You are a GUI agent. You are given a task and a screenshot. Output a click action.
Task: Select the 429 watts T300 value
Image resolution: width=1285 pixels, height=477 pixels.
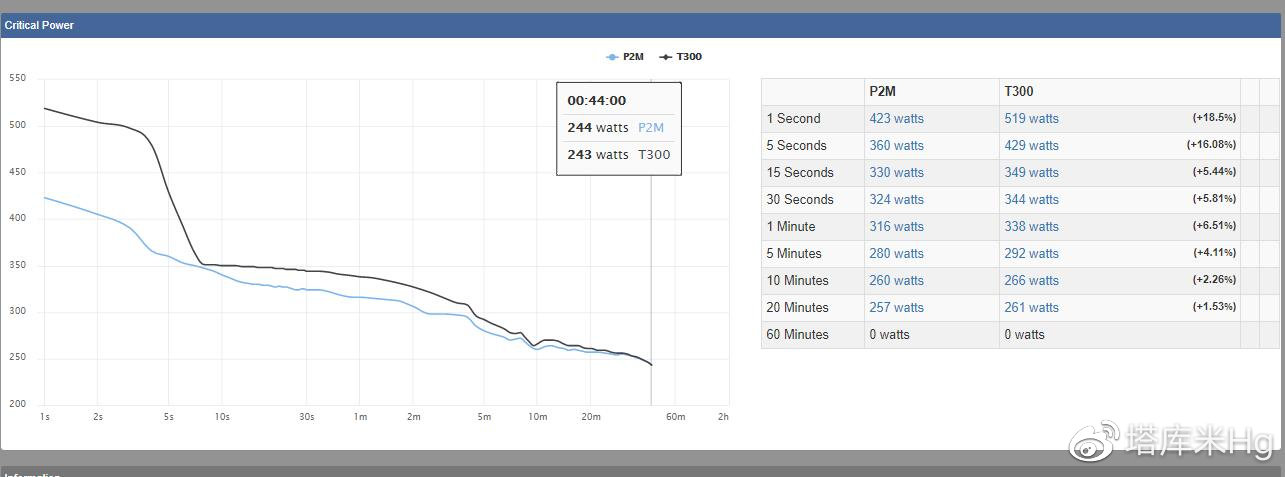[x=1031, y=145]
